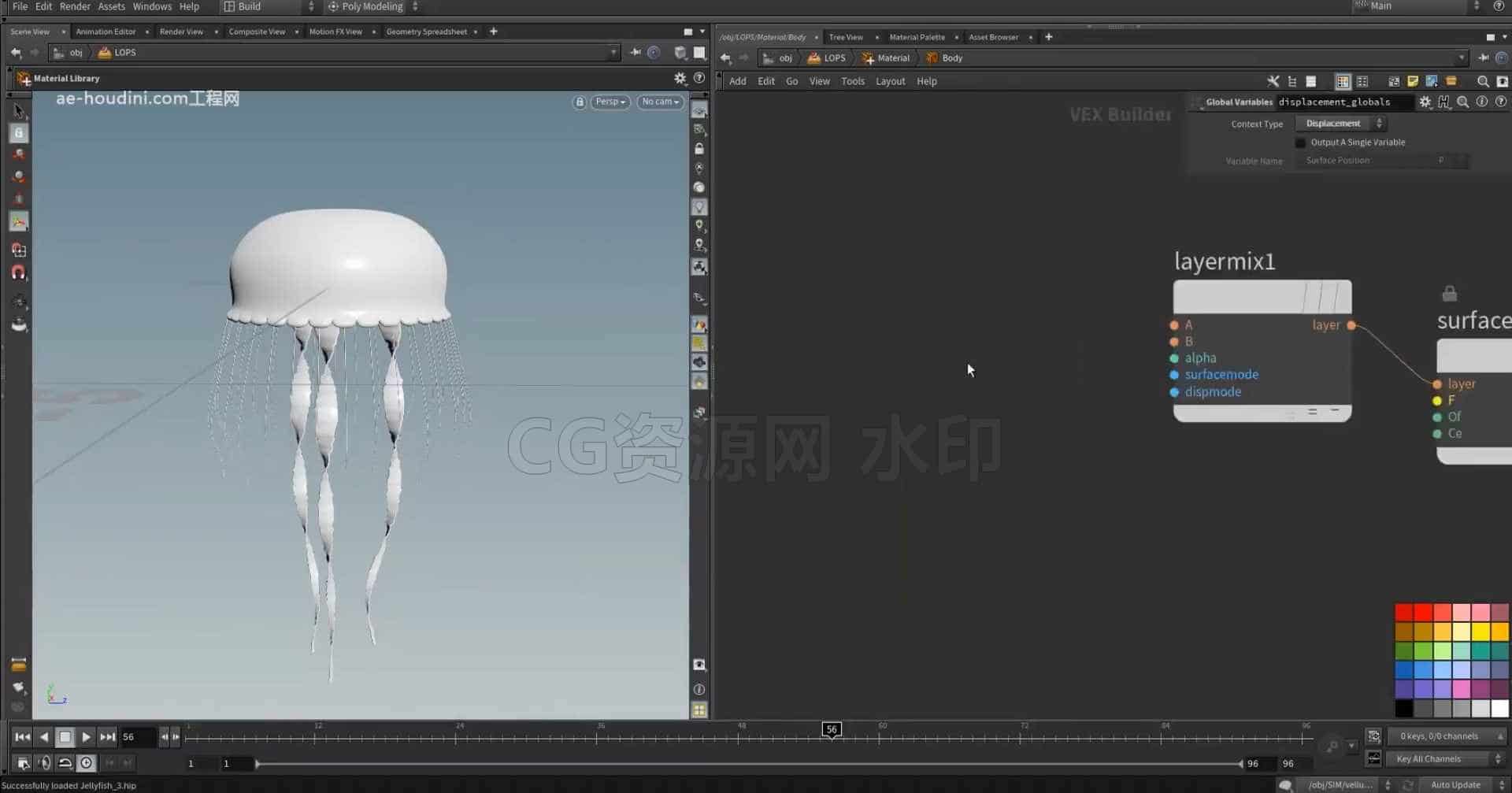Add a new pane tab next to Asset Browser
Image resolution: width=1512 pixels, height=793 pixels.
coord(1048,37)
